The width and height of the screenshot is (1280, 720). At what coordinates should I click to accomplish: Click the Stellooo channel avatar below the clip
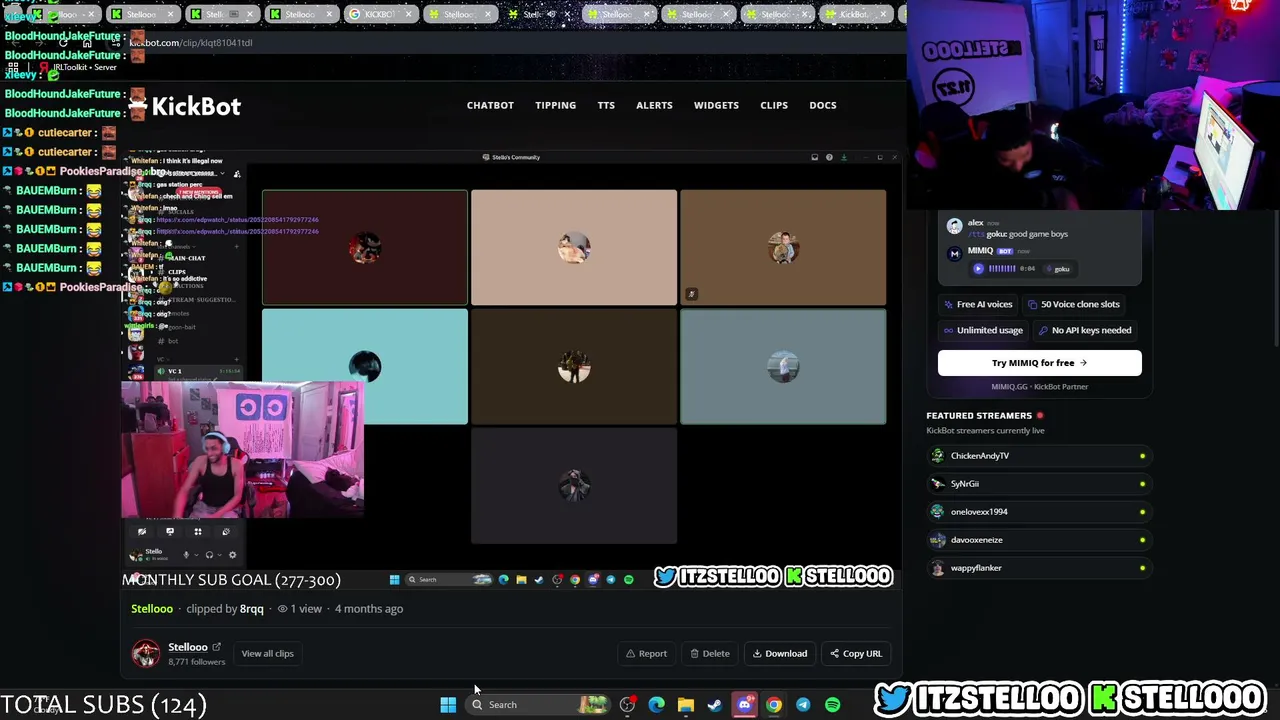point(146,654)
